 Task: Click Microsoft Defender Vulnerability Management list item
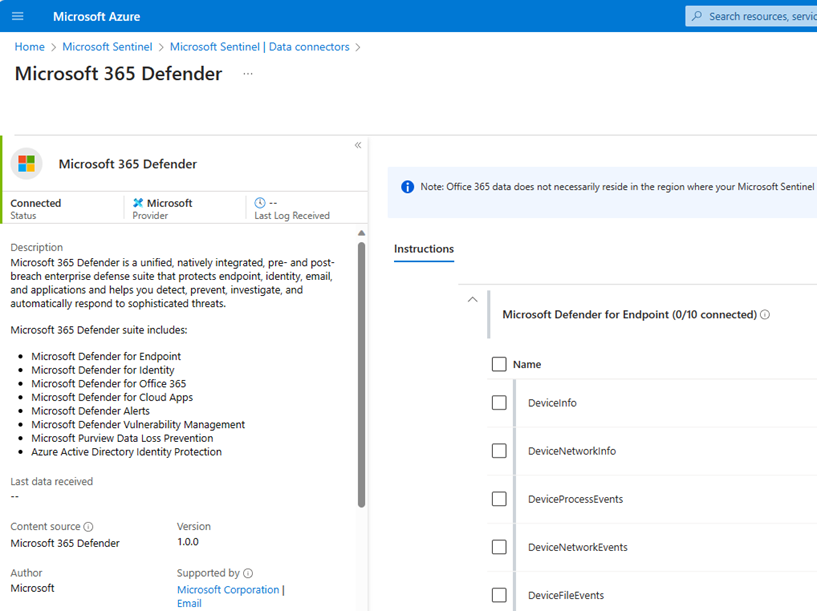(x=138, y=425)
